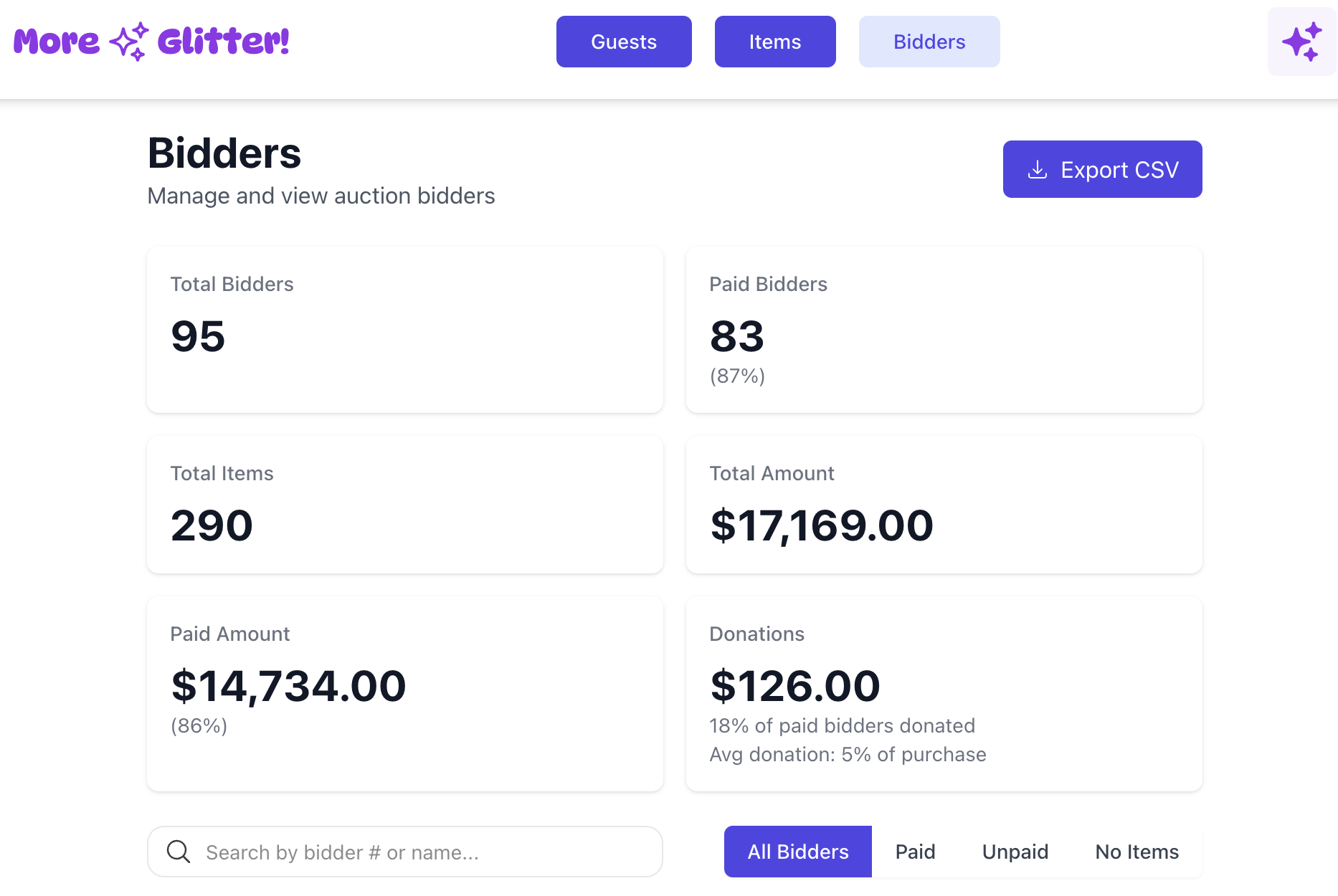This screenshot has width=1338, height=896.
Task: Click the download icon on Export CSV
Action: point(1038,170)
